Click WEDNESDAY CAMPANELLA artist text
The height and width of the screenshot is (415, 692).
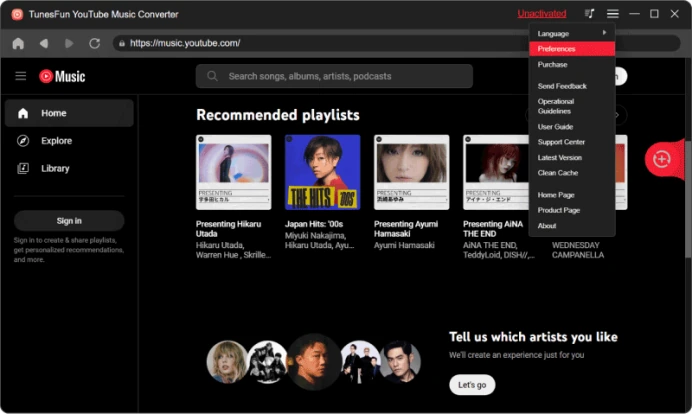(578, 250)
